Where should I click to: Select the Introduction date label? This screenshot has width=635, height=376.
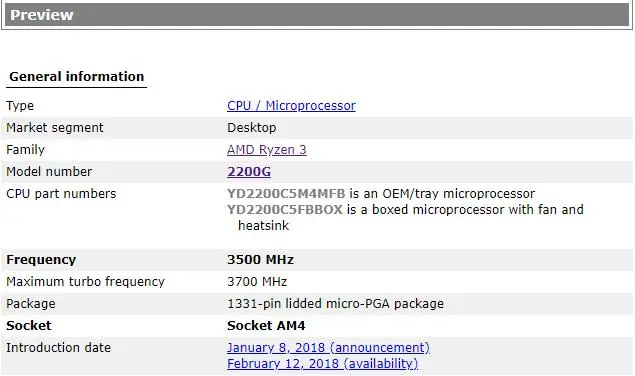click(x=58, y=348)
